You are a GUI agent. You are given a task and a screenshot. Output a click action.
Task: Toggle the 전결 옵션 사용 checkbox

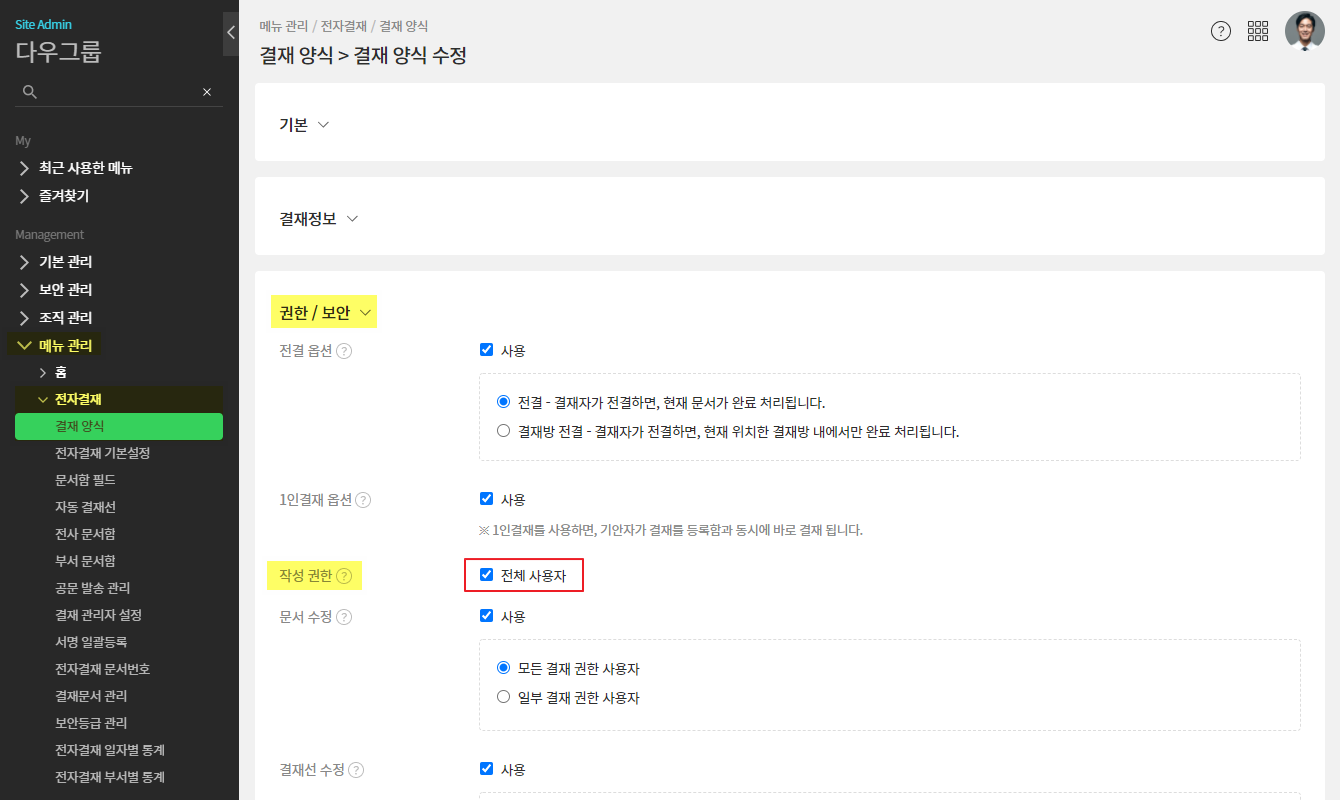[487, 350]
